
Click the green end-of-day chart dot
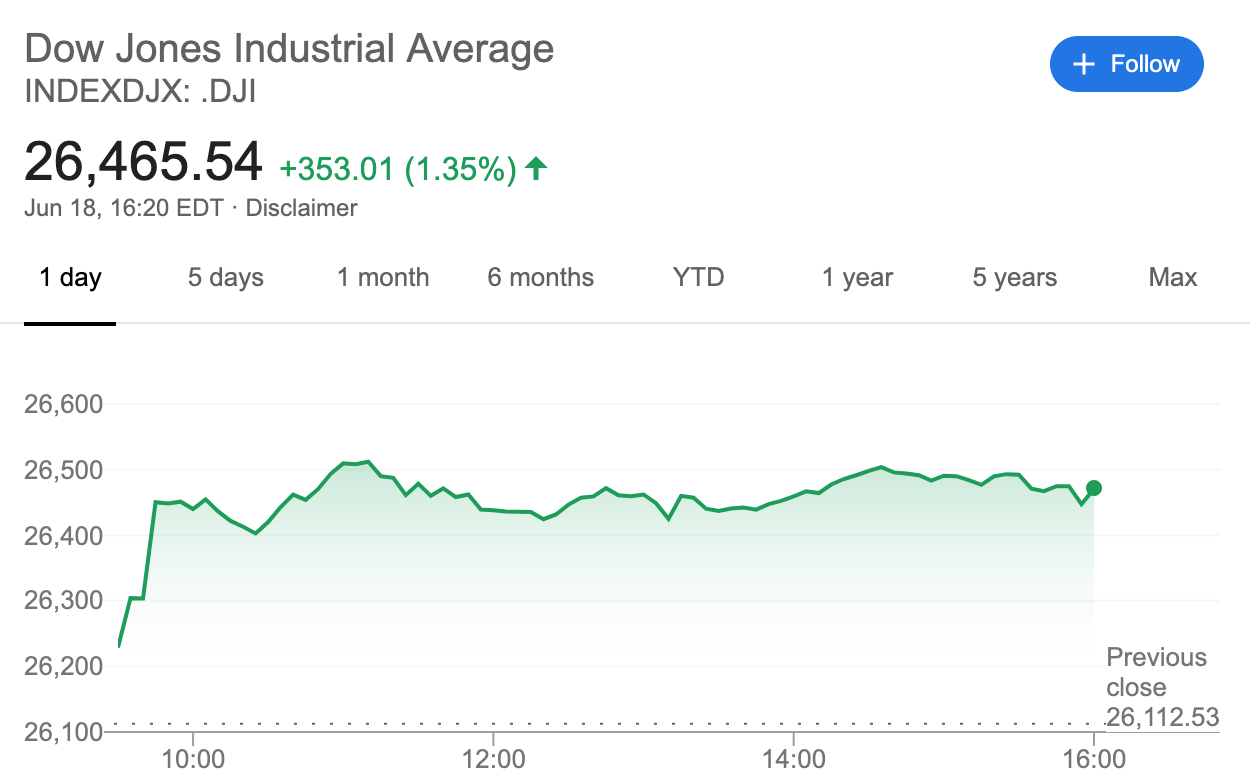tap(1094, 488)
